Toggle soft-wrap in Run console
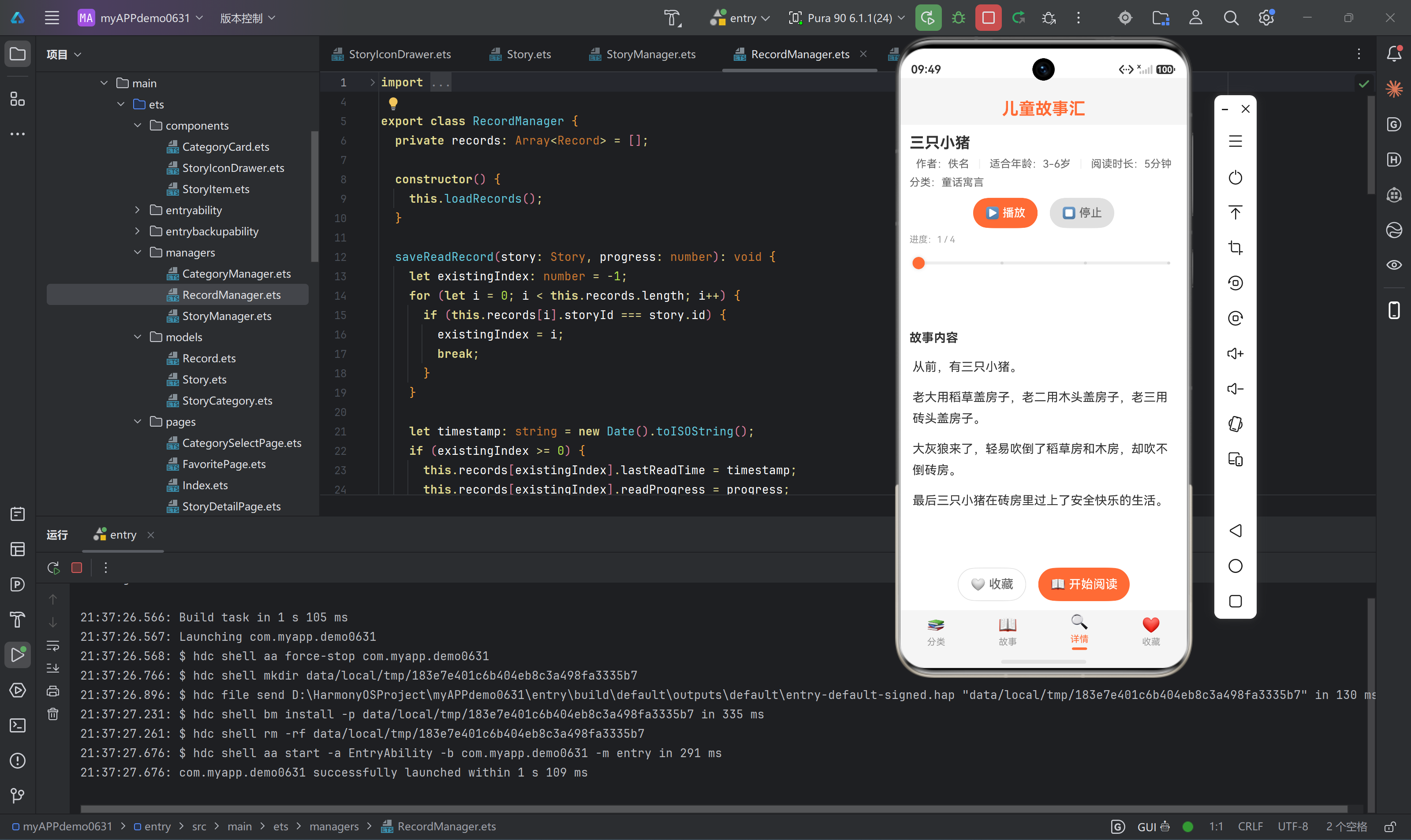Image resolution: width=1411 pixels, height=840 pixels. pyautogui.click(x=52, y=645)
